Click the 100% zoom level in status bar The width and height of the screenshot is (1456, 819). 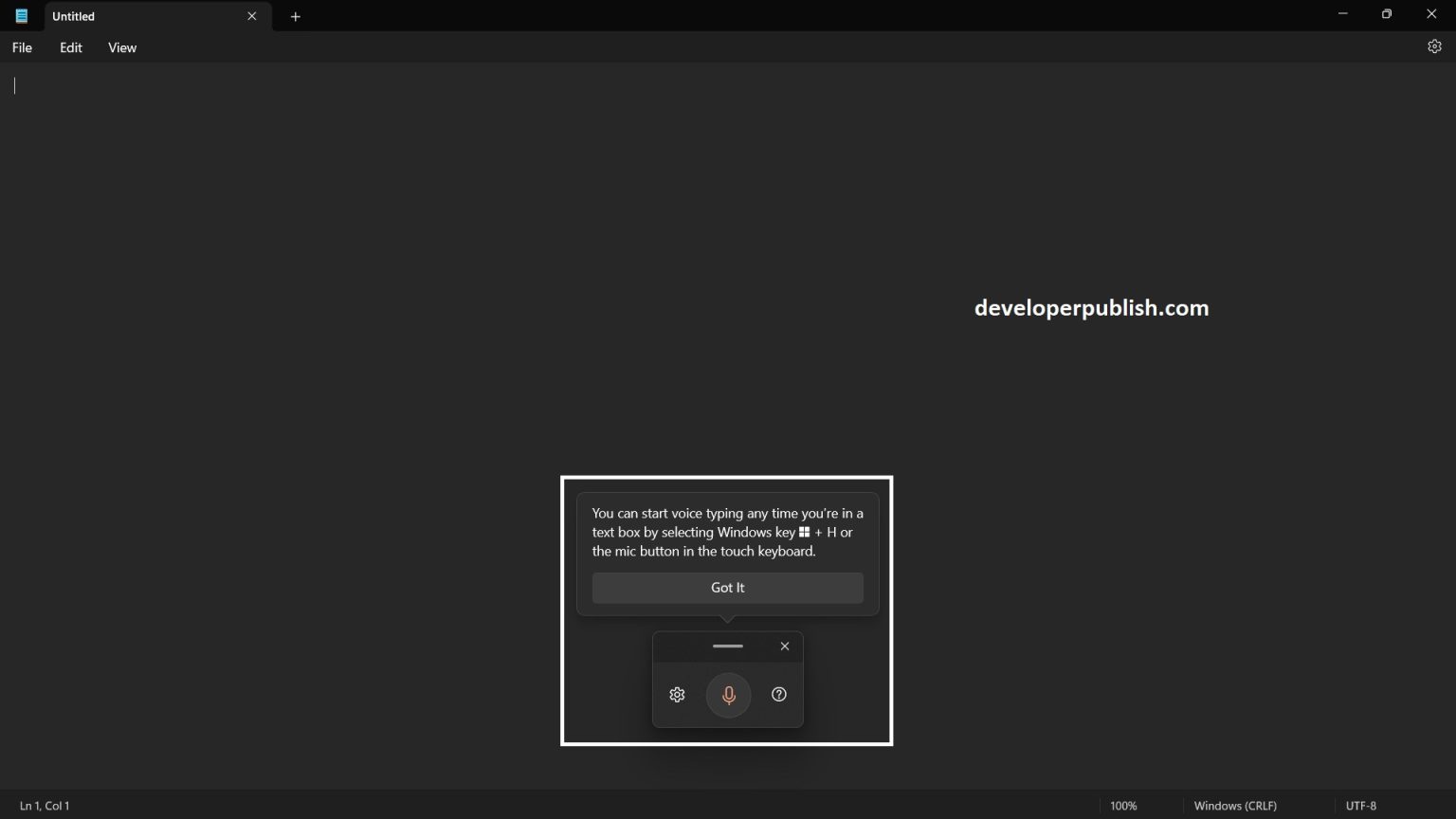point(1123,806)
